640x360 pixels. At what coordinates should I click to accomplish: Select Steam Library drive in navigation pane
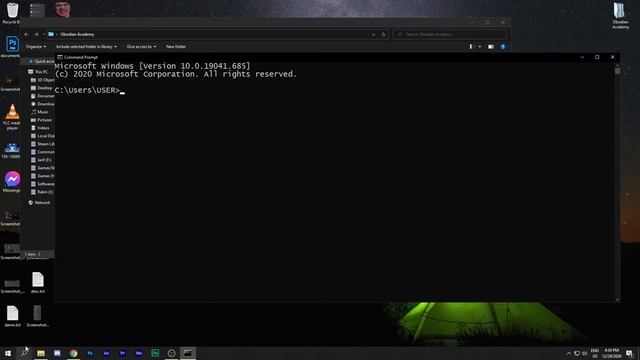(42, 144)
